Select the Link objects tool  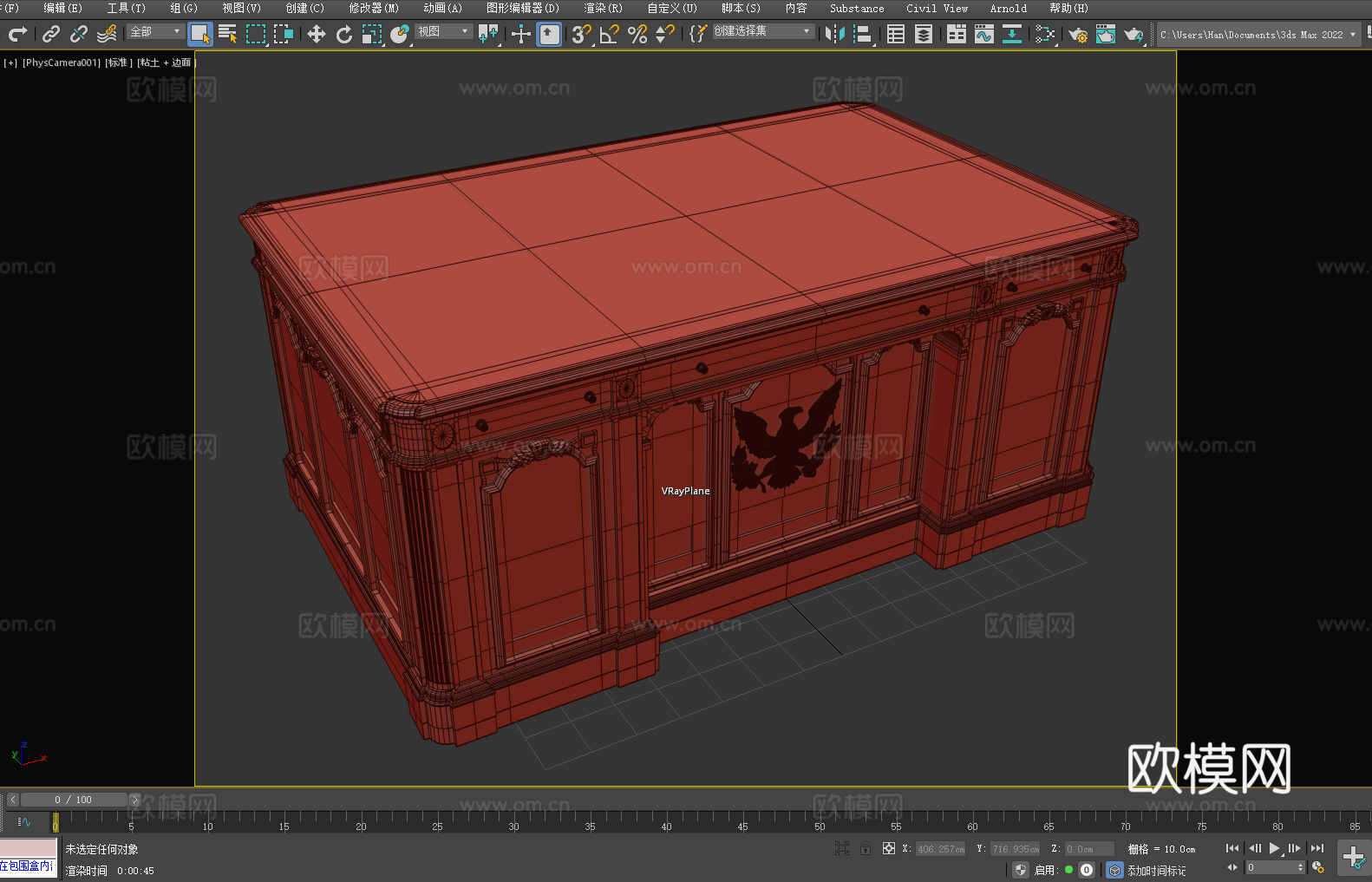51,34
